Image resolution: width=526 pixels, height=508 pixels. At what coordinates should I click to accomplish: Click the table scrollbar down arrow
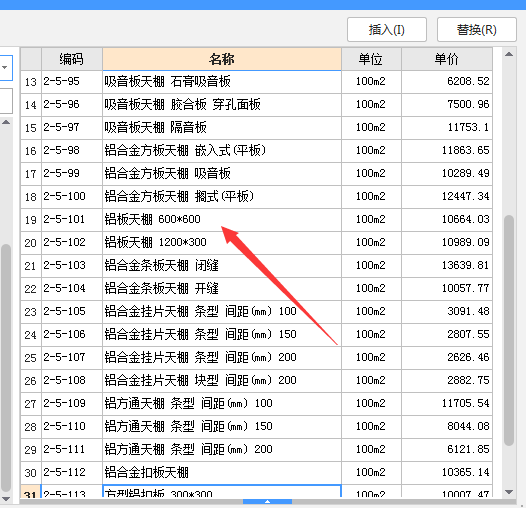pyautogui.click(x=509, y=492)
